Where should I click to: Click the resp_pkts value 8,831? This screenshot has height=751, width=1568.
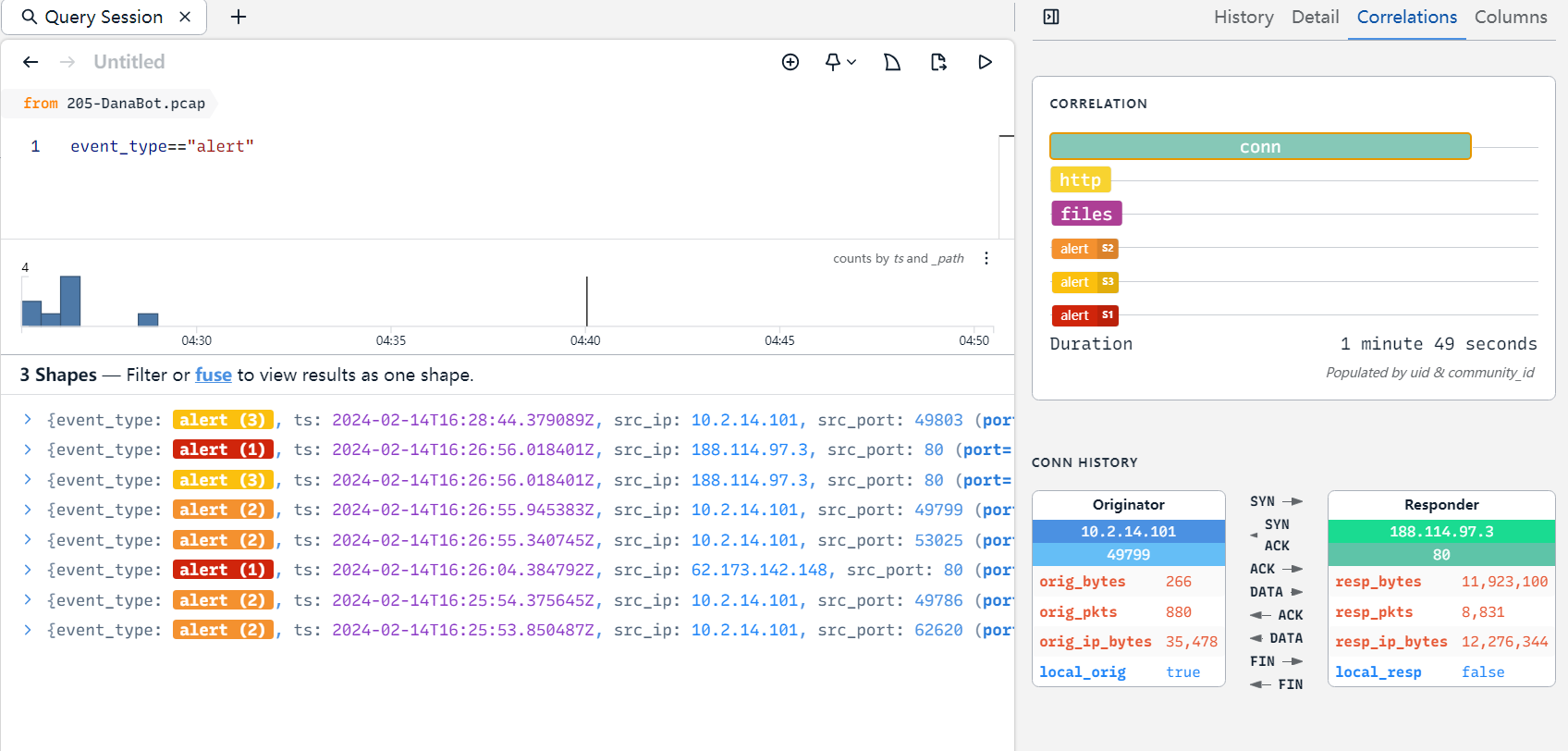point(1483,612)
